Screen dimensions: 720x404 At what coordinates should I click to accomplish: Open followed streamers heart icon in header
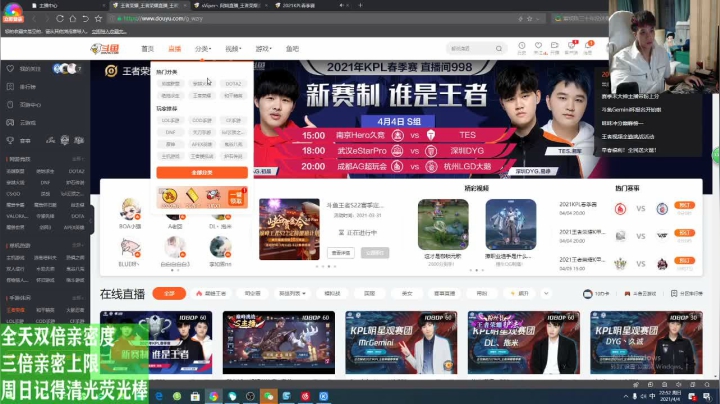(538, 46)
